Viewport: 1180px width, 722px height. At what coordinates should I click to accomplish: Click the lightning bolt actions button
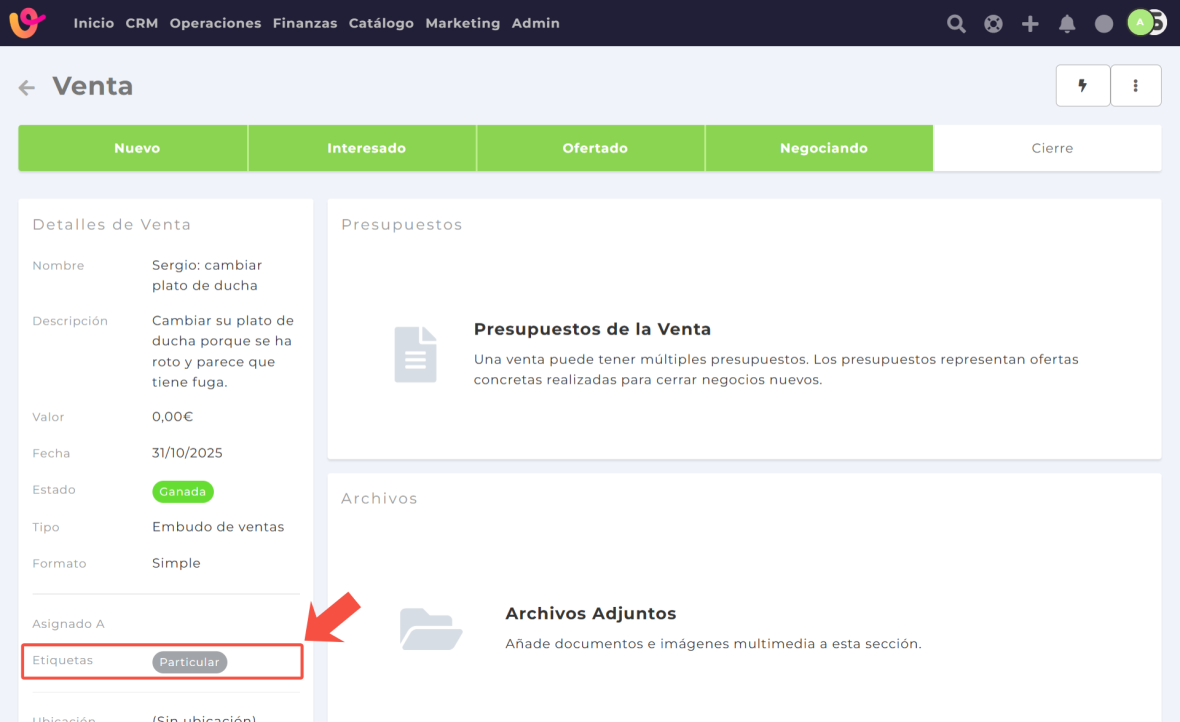click(x=1082, y=86)
